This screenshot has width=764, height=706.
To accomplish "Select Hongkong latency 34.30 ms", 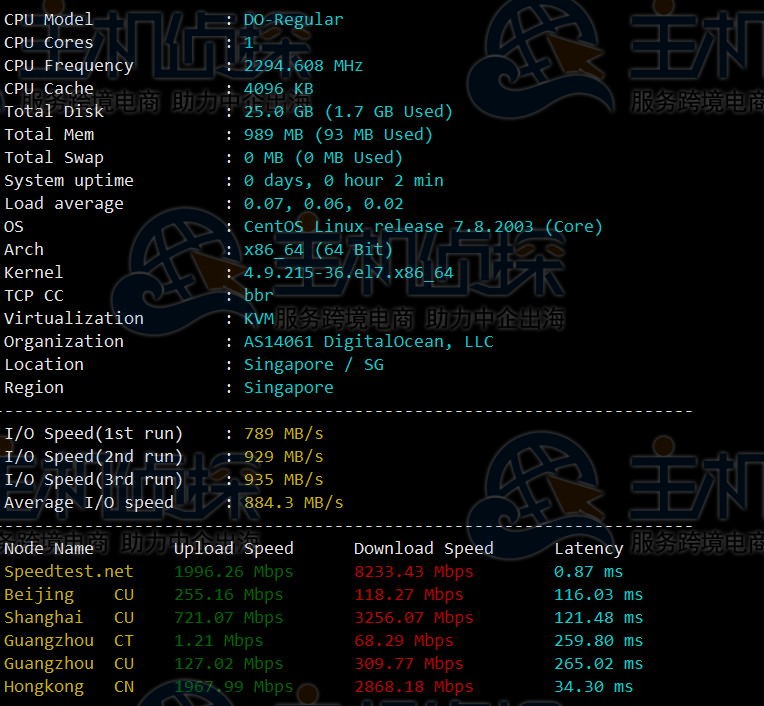I will [593, 687].
